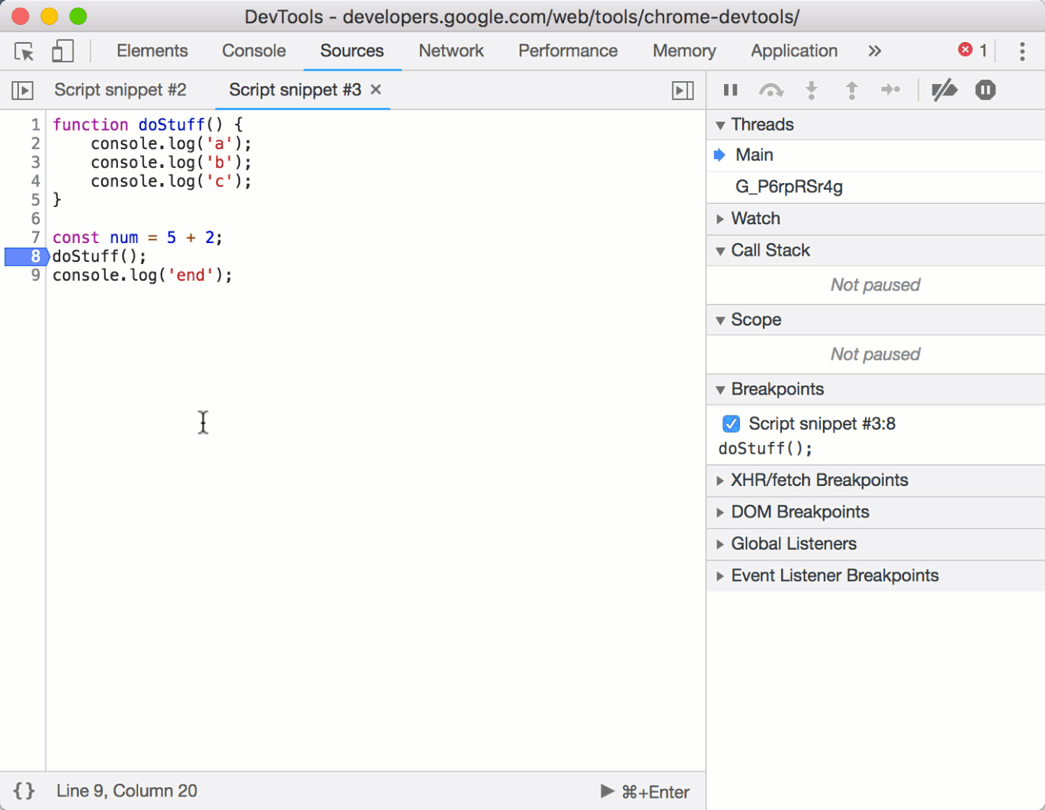
Task: Run snippet with ⌘+Enter button
Action: (645, 791)
